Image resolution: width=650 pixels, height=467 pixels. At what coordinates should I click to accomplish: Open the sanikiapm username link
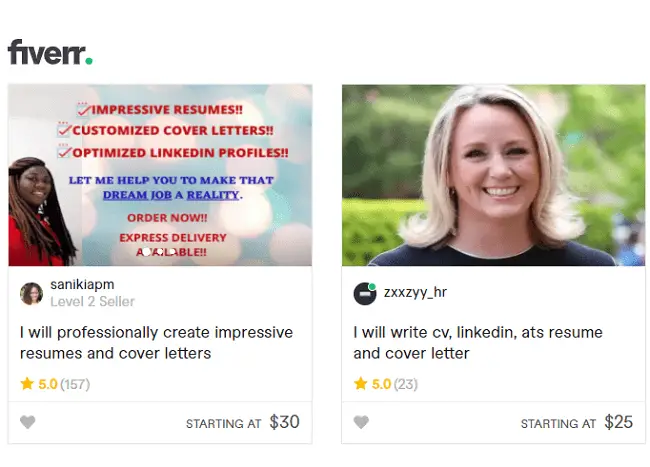tap(82, 285)
